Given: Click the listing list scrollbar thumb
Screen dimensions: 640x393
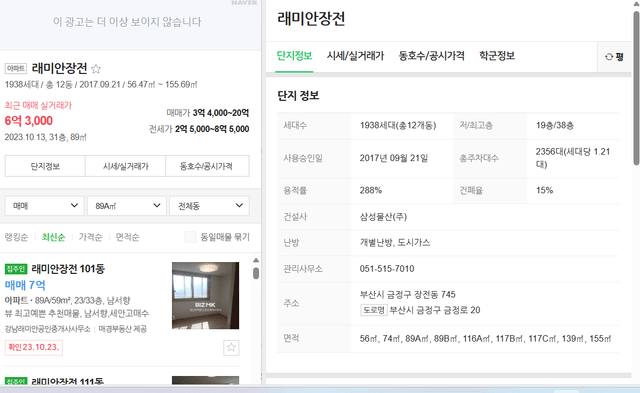Looking at the screenshot, I should click(x=256, y=273).
